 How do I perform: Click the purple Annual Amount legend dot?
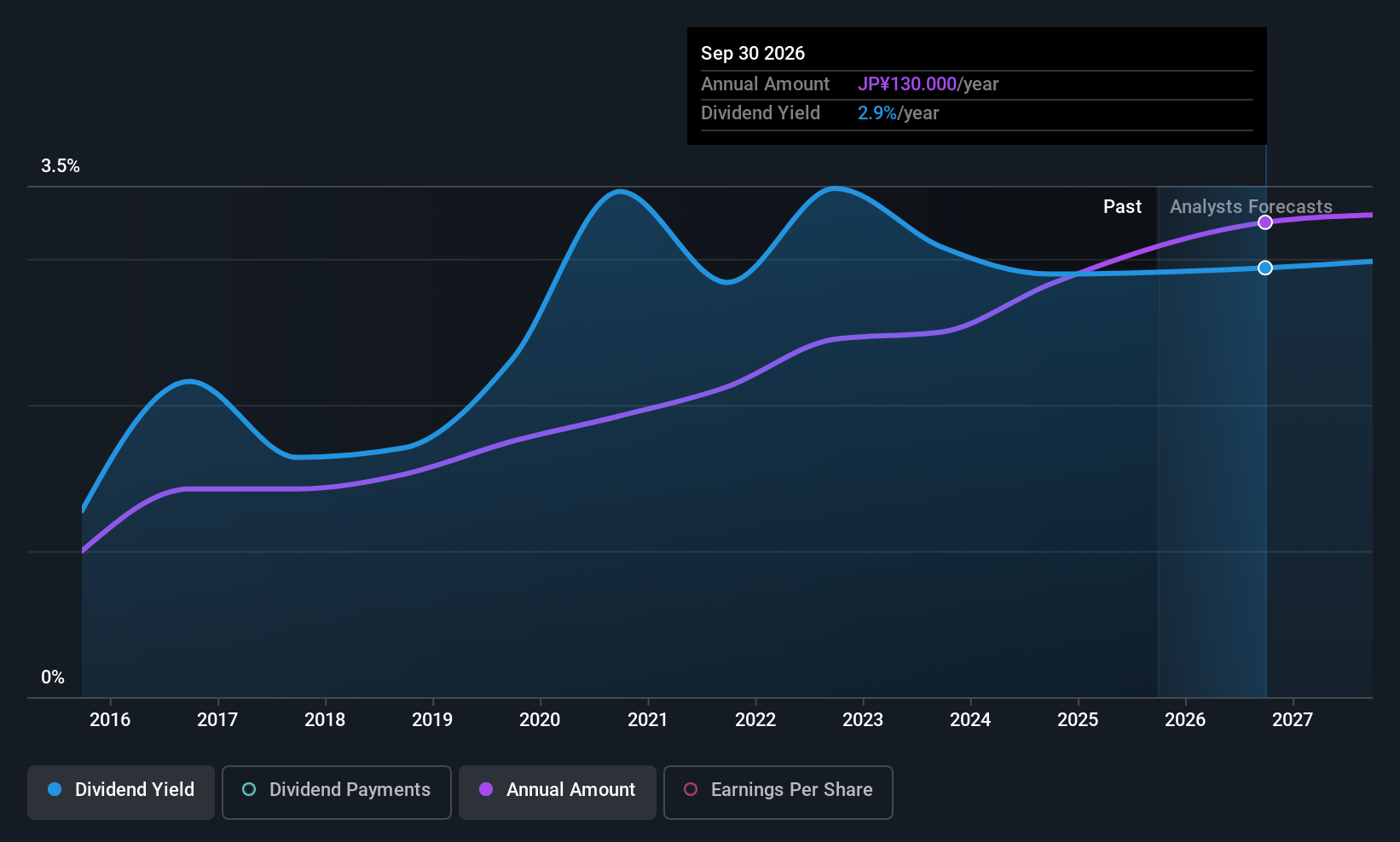pyautogui.click(x=486, y=790)
